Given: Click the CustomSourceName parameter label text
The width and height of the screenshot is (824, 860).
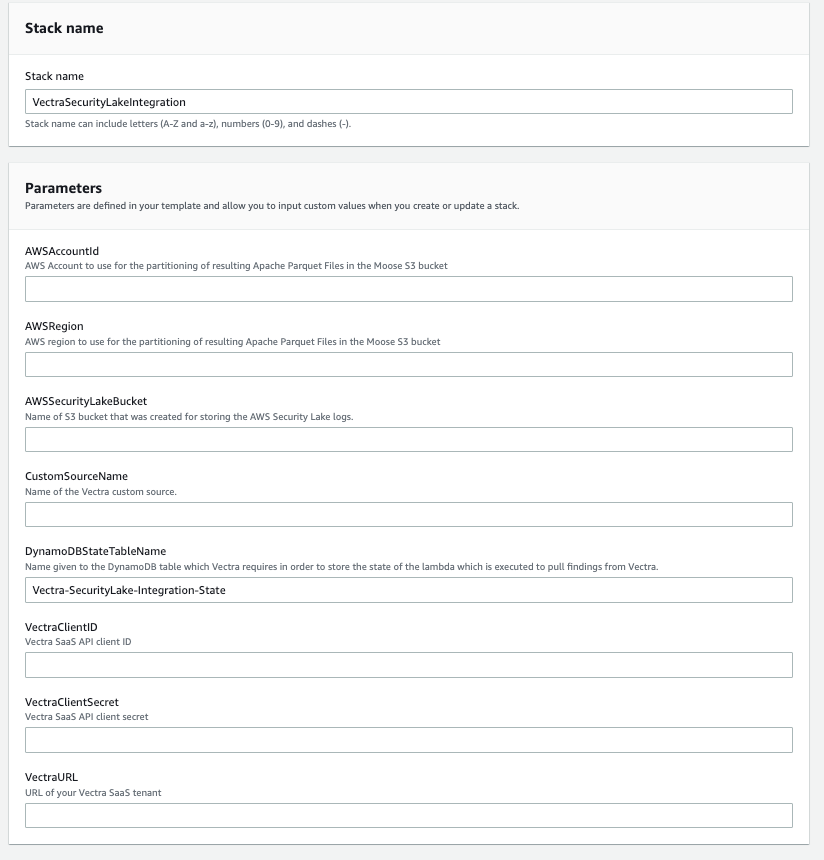Looking at the screenshot, I should click(x=76, y=476).
